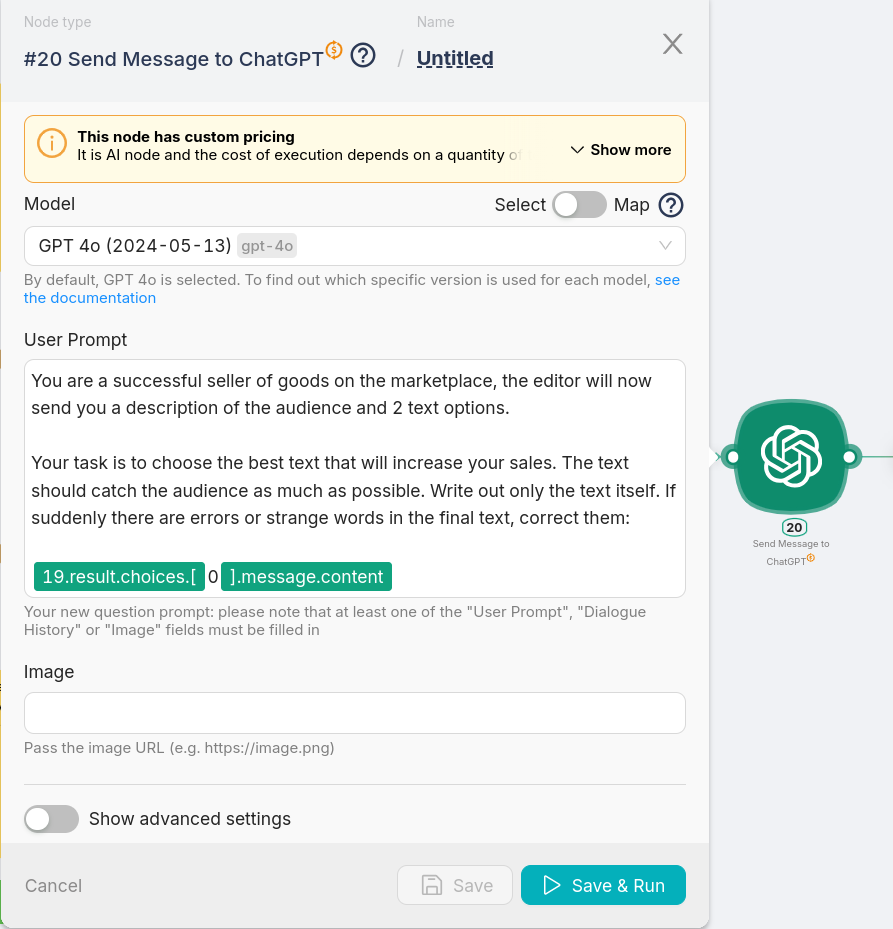The height and width of the screenshot is (929, 893).
Task: Close the node settings panel
Action: (x=673, y=44)
